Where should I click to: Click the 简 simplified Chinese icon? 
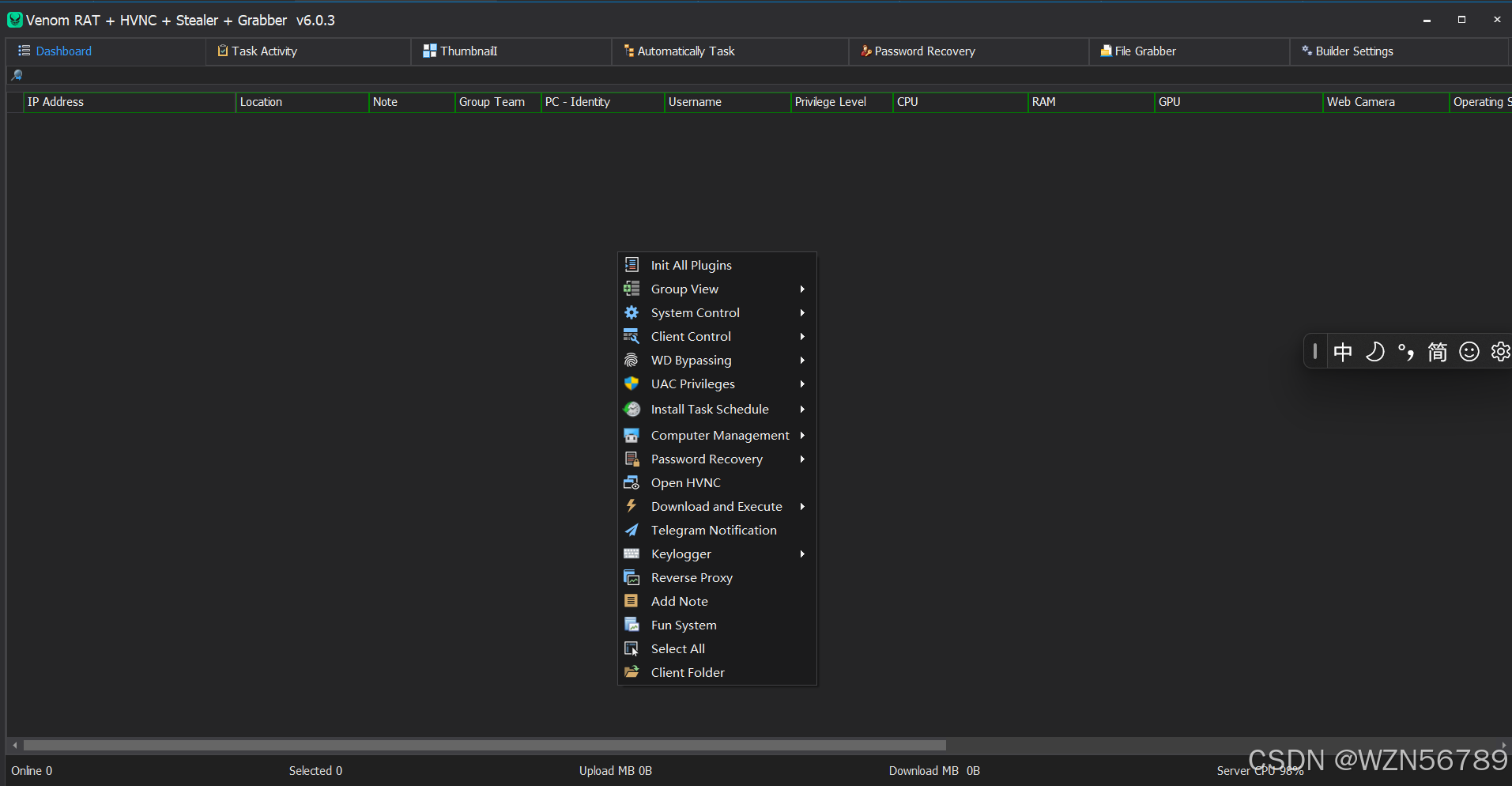click(x=1438, y=352)
